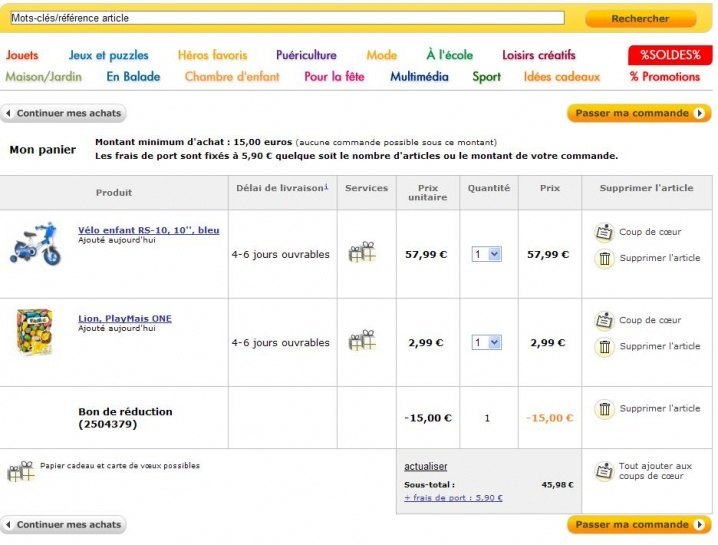
Task: Open the frais de port link
Action: point(453,498)
